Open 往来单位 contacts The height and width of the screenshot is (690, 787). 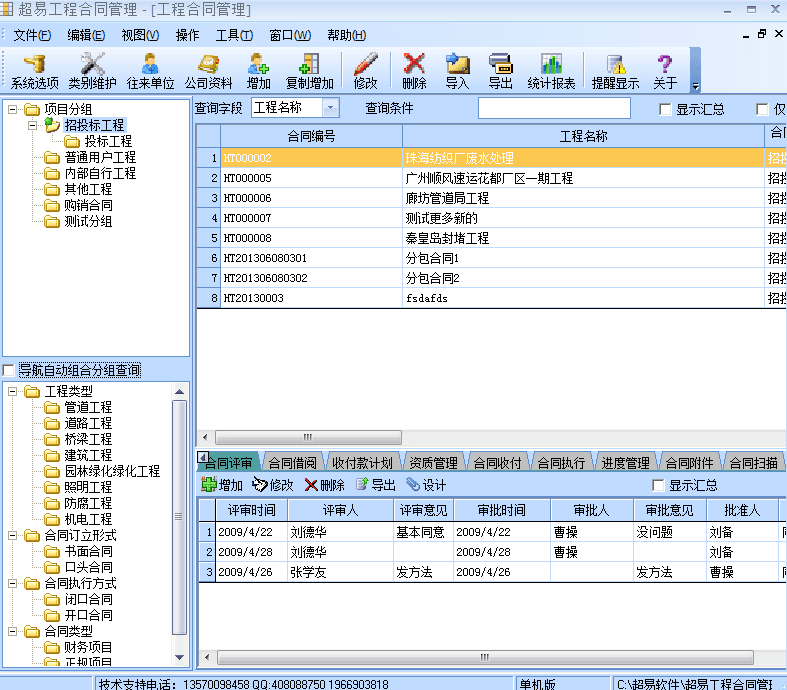(x=150, y=71)
